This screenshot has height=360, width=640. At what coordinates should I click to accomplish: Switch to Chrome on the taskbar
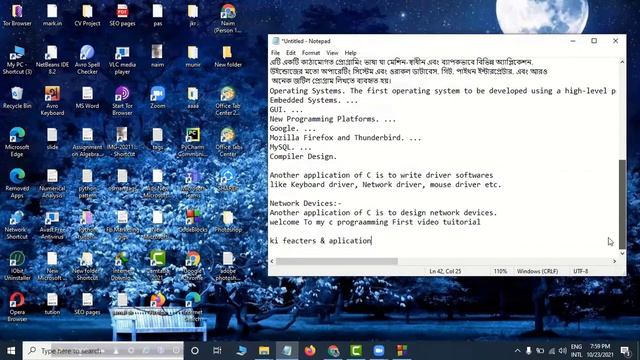(333, 351)
